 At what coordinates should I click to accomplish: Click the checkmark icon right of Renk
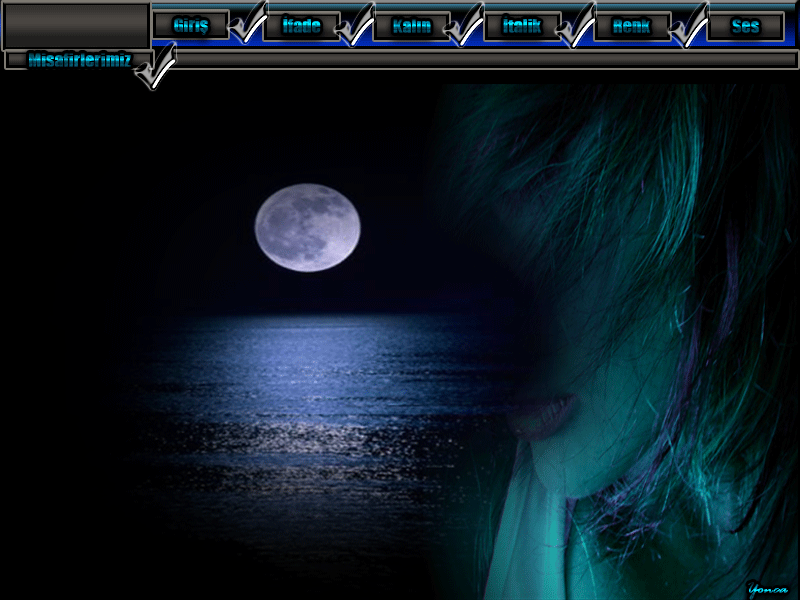[689, 24]
